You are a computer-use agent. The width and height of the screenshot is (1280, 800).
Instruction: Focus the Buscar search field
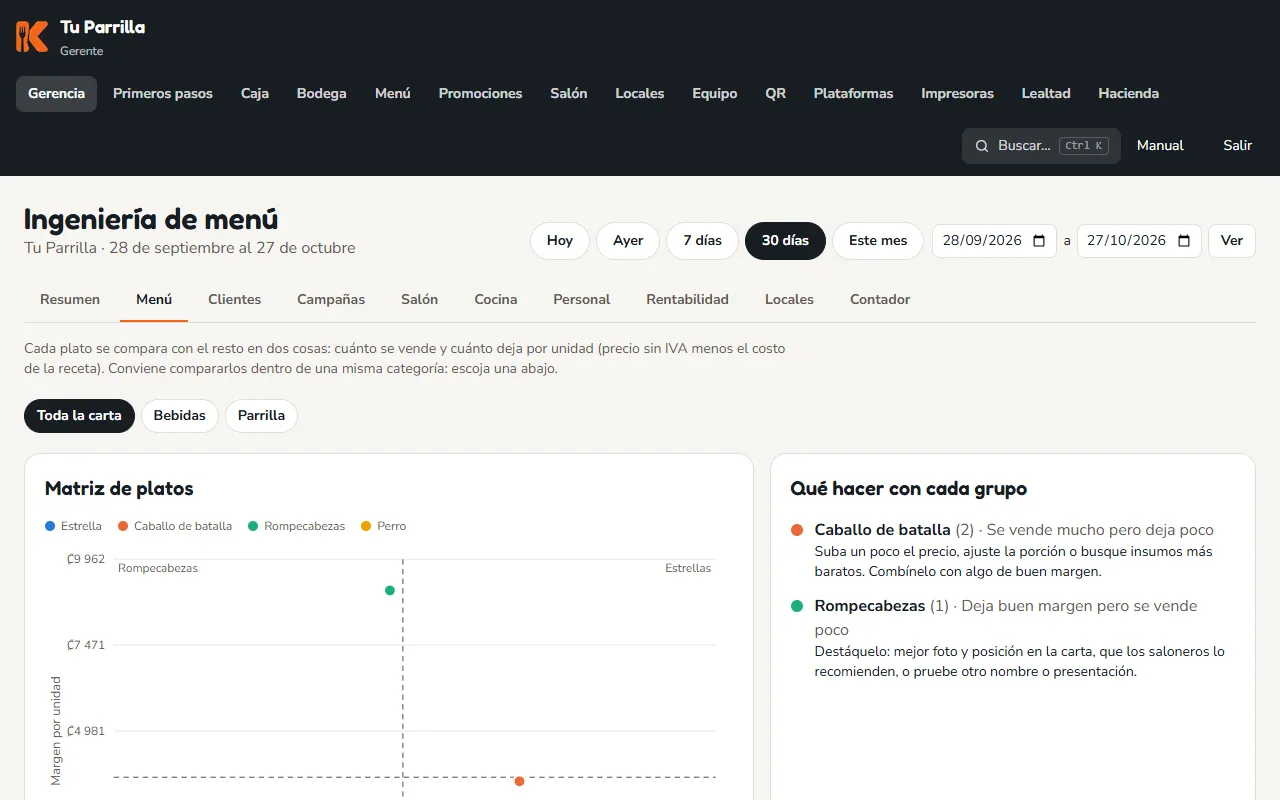click(x=1041, y=146)
